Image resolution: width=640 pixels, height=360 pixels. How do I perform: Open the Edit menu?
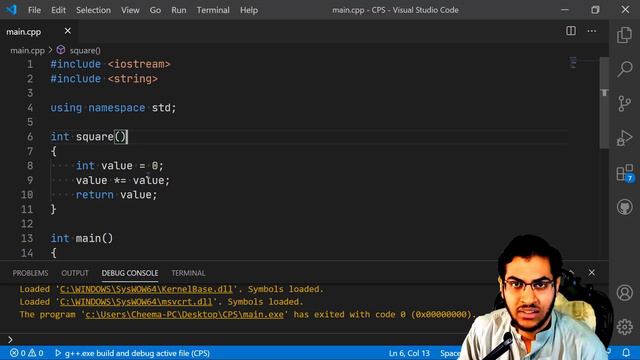58,10
